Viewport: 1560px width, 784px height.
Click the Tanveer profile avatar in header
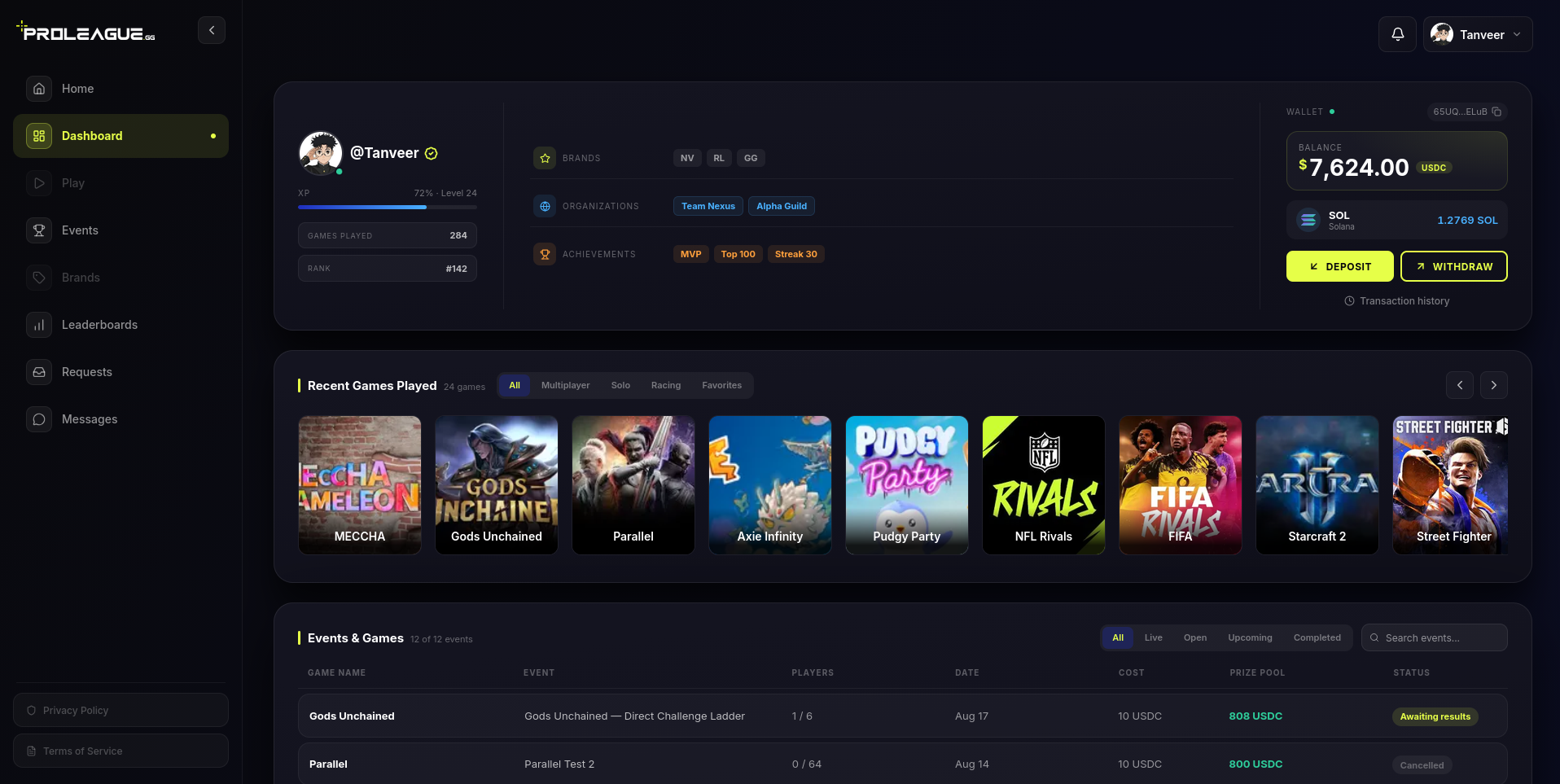1442,34
